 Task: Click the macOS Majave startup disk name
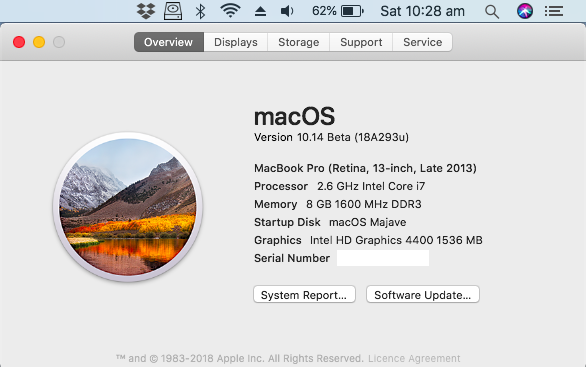(x=367, y=222)
